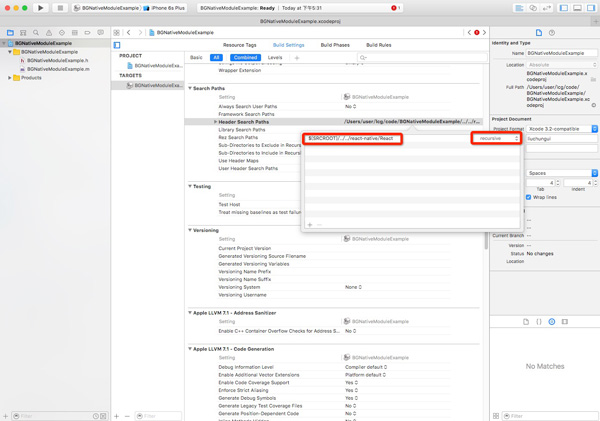
Task: Toggle the Wrap lines checkbox
Action: click(528, 197)
